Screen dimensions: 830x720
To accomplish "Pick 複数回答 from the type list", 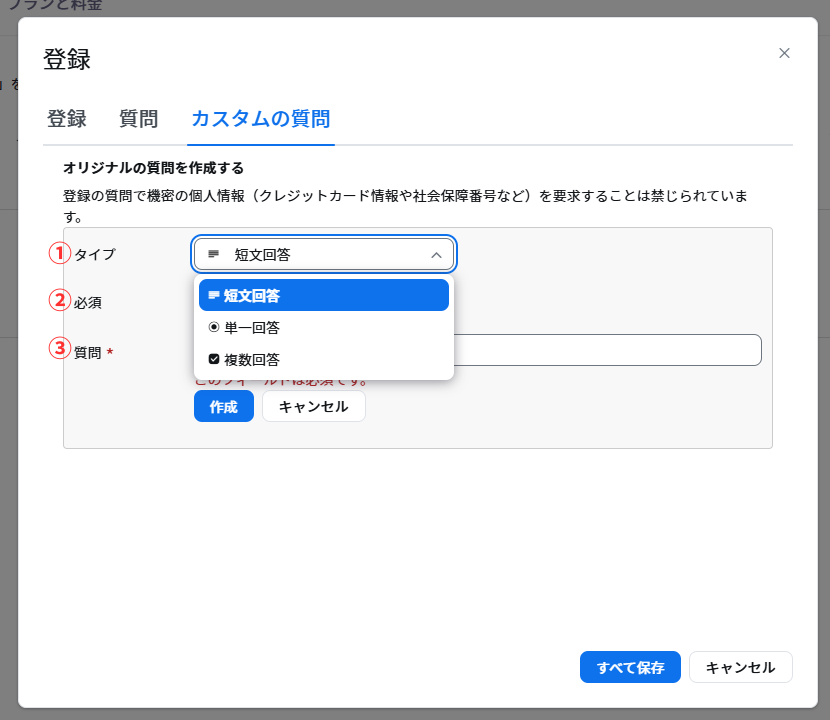I will pos(252,359).
